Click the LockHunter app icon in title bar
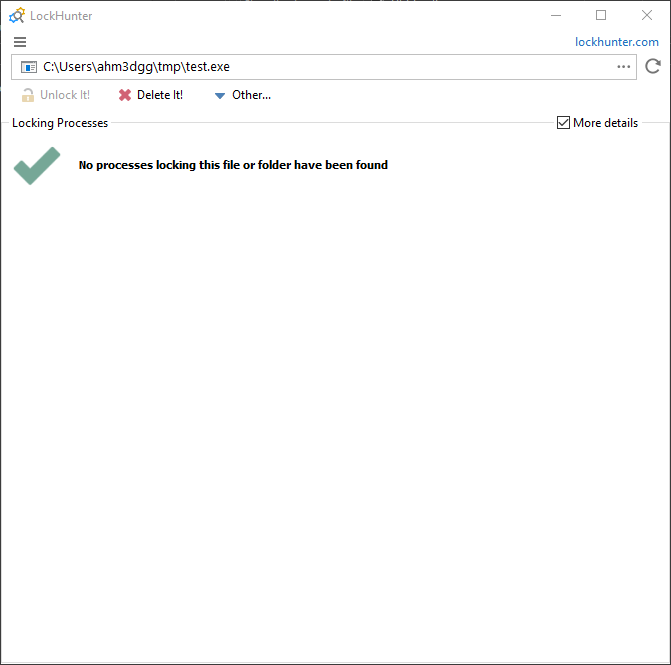The image size is (671, 665). point(17,15)
